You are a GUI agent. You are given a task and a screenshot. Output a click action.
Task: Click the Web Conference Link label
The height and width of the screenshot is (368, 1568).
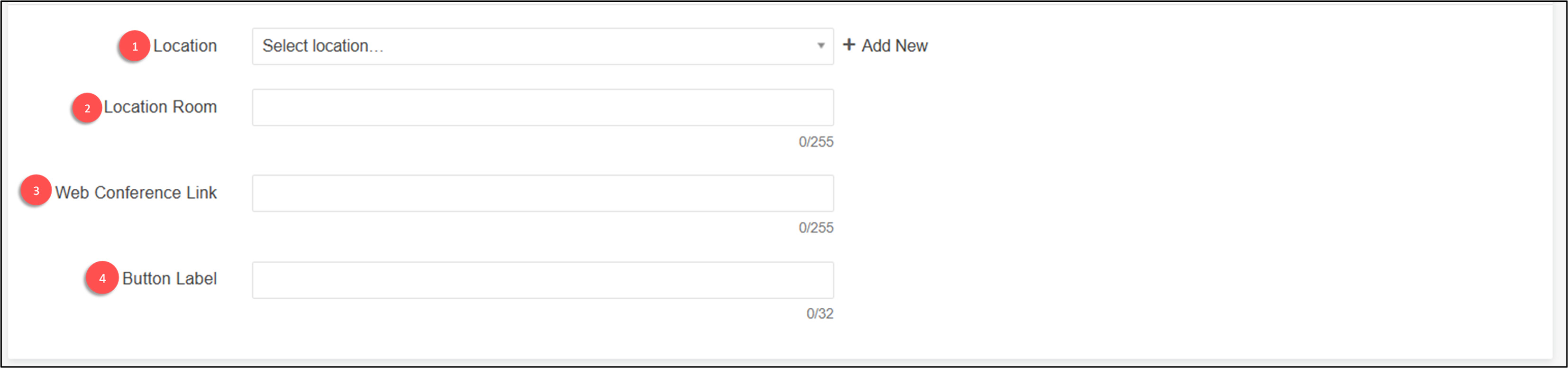[136, 193]
